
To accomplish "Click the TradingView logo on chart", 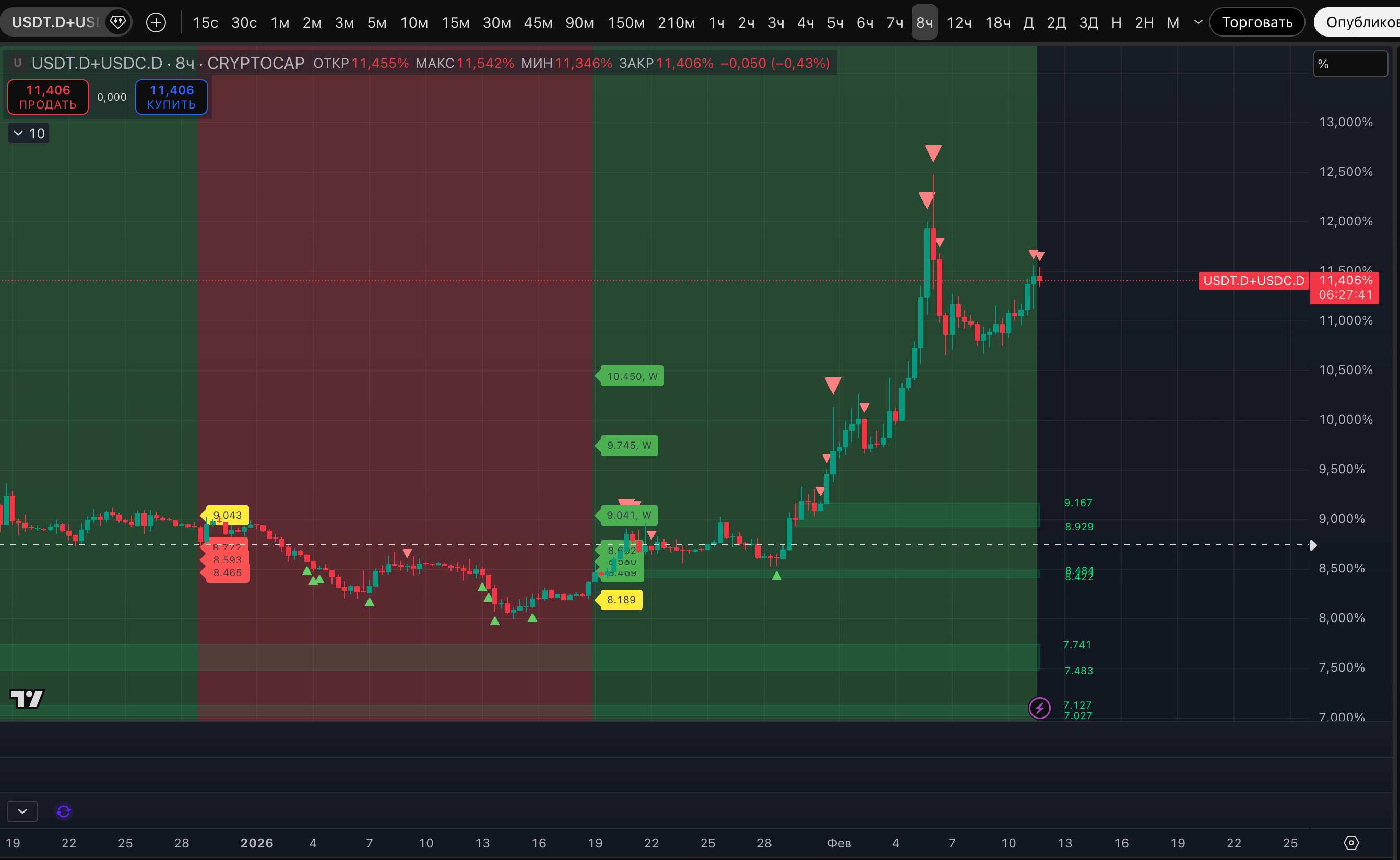I will 27,698.
